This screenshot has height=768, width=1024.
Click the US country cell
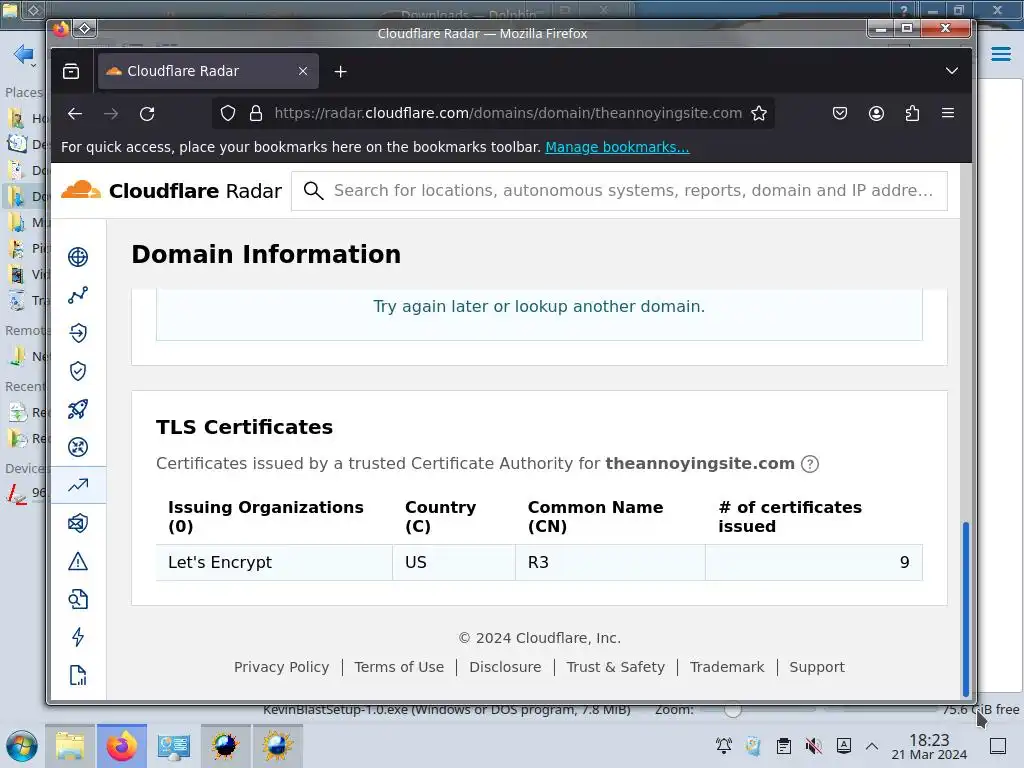coord(454,562)
